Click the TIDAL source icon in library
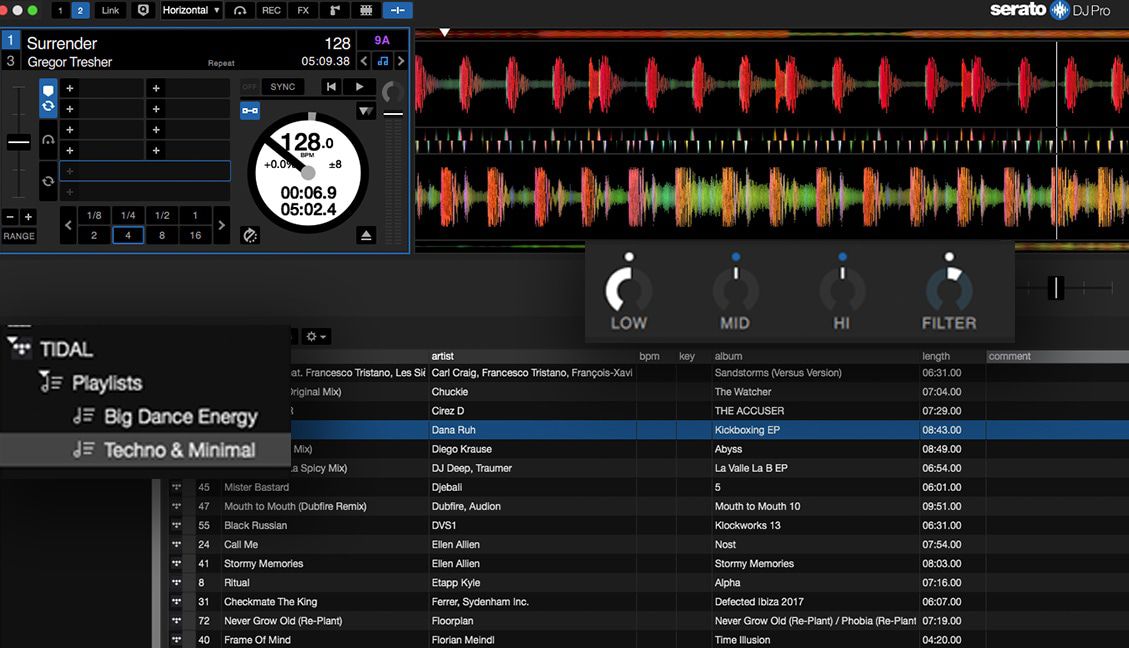This screenshot has height=648, width=1129. point(22,348)
